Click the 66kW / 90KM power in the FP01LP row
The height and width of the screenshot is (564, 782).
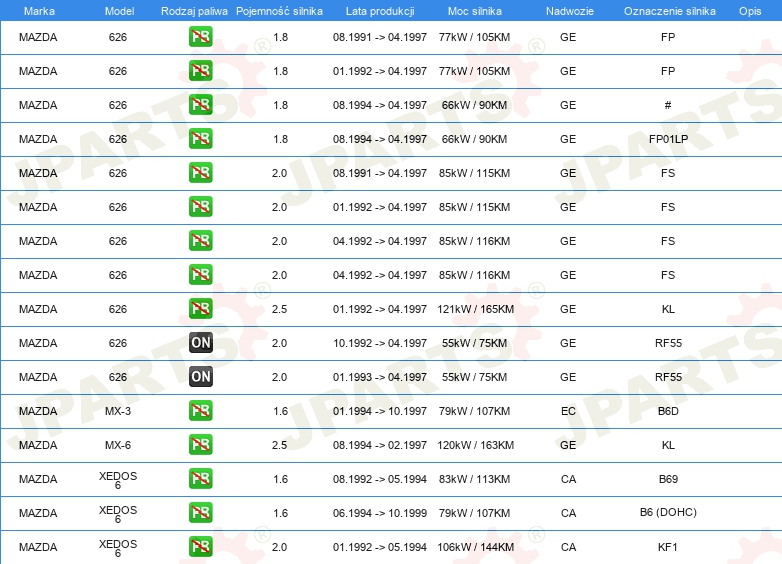coord(474,139)
